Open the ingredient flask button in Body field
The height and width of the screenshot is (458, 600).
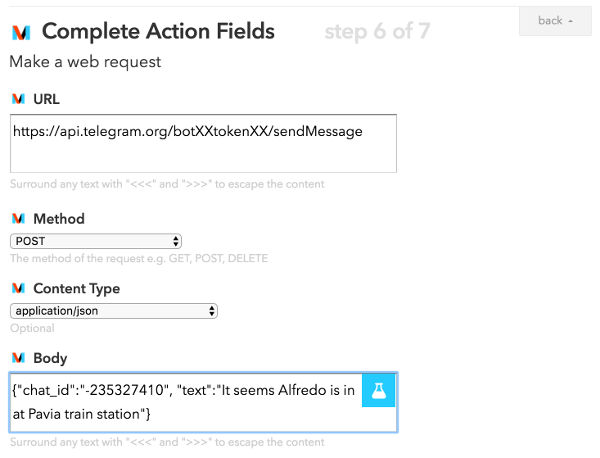pyautogui.click(x=378, y=390)
